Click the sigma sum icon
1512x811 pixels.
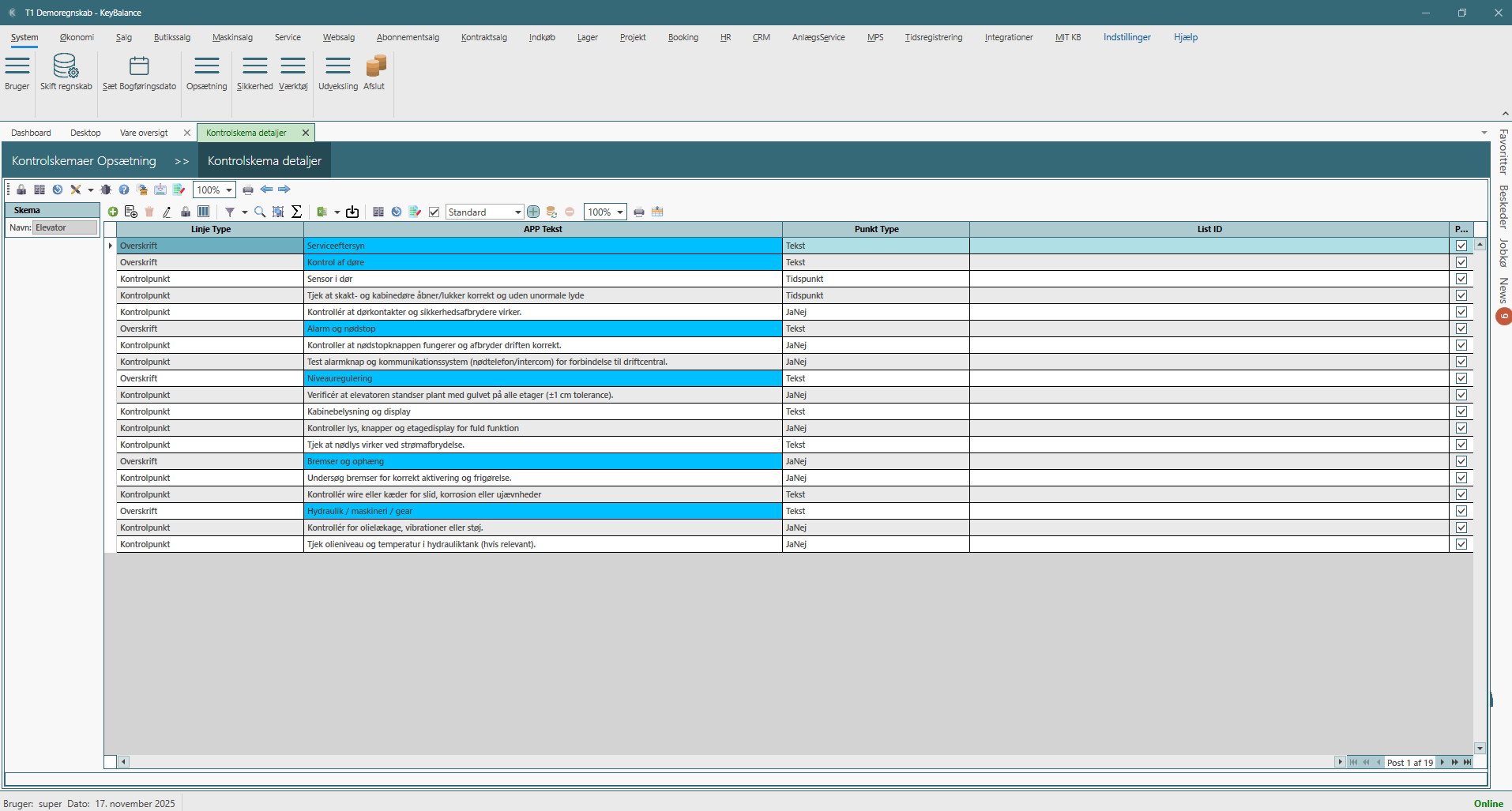(297, 212)
